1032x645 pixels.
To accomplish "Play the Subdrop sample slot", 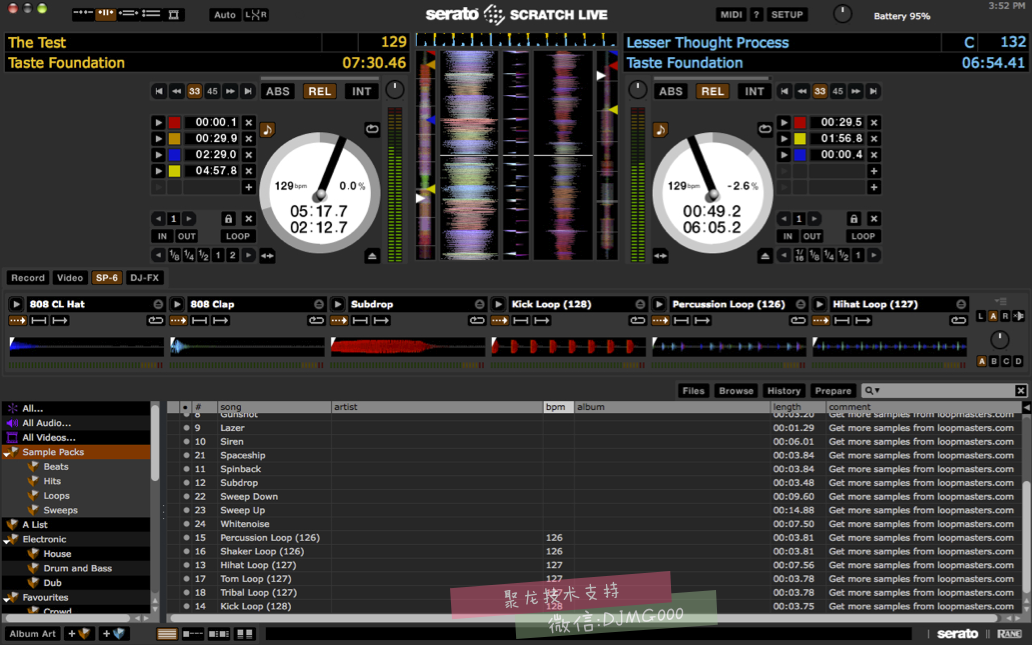I will click(338, 304).
